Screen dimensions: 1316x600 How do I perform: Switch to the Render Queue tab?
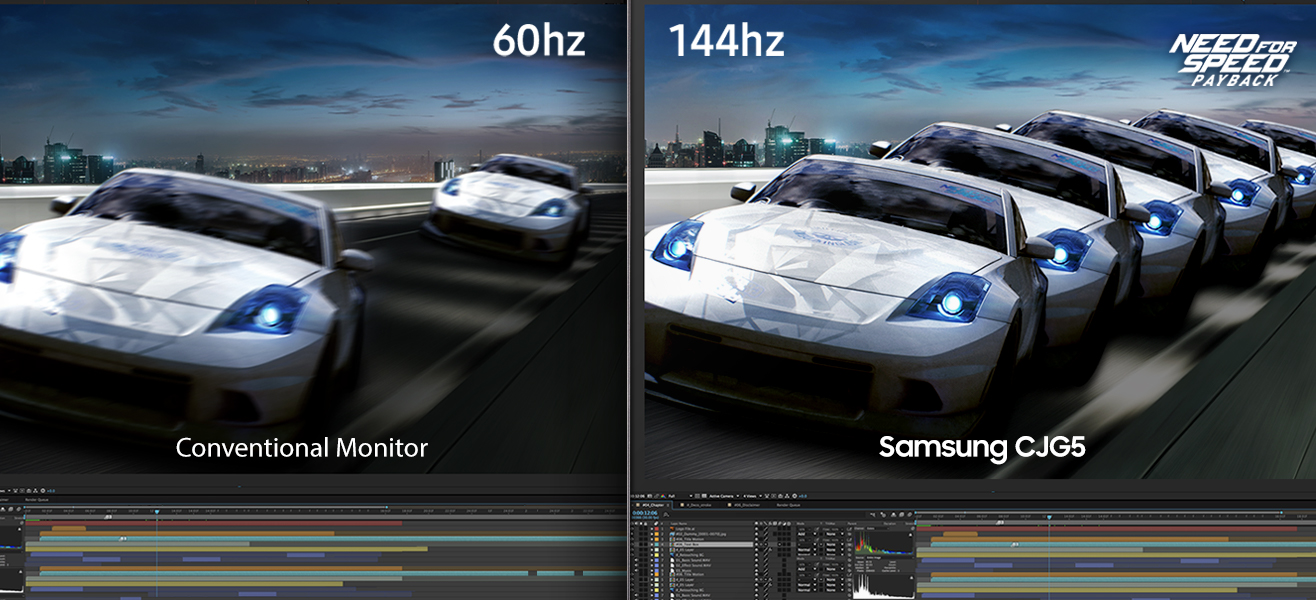[x=788, y=505]
